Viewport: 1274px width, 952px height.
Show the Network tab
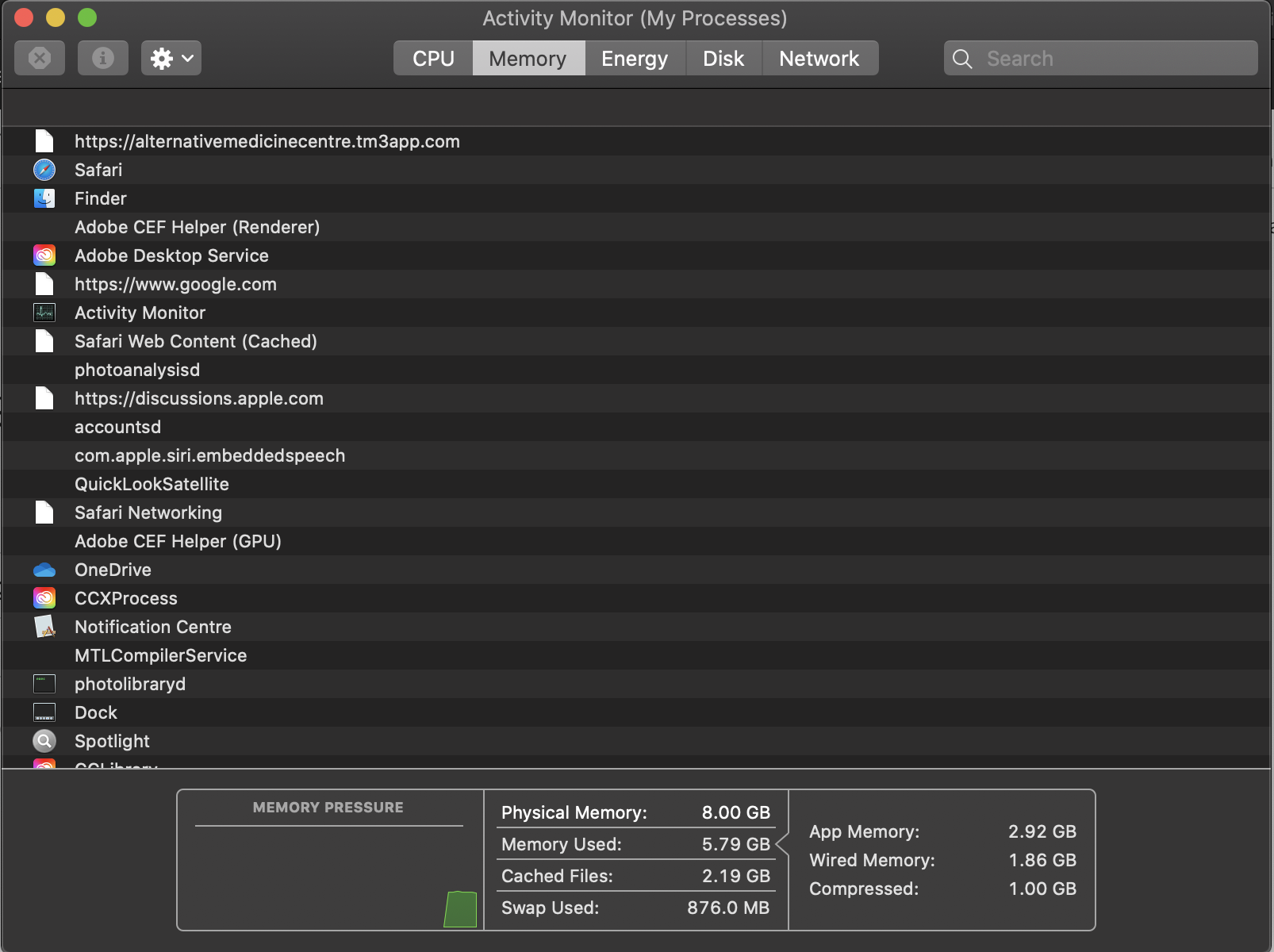pyautogui.click(x=819, y=58)
